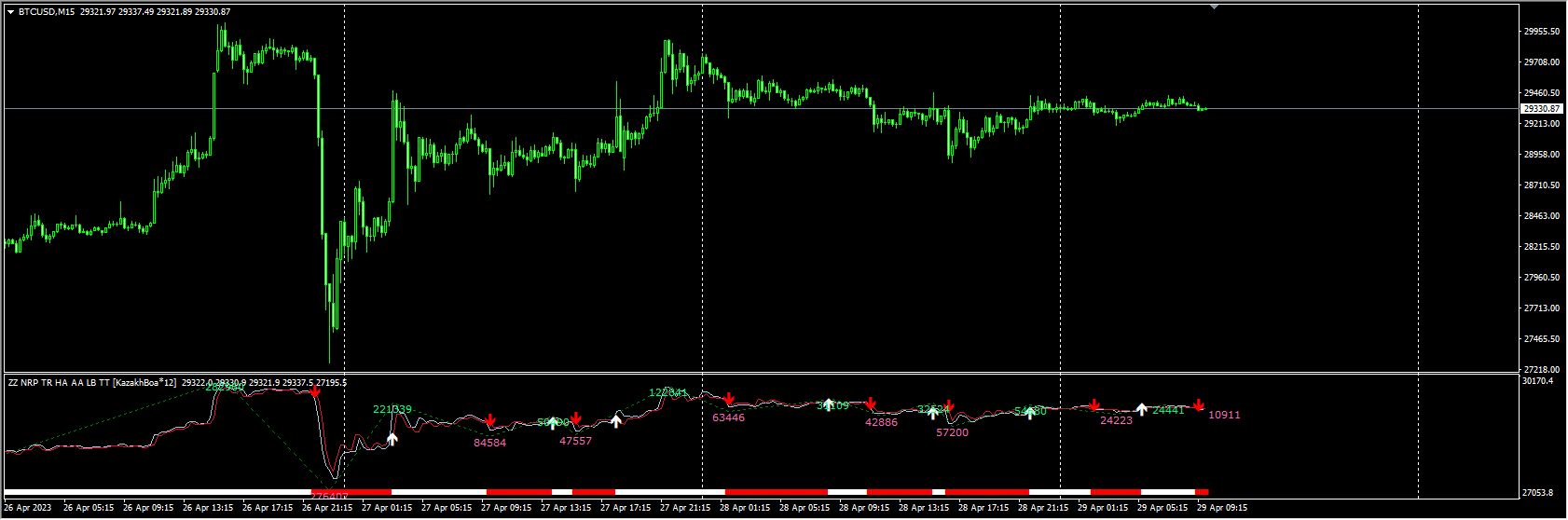
Task: Click the 28 Apr 05:15 time axis label
Action: (x=805, y=508)
